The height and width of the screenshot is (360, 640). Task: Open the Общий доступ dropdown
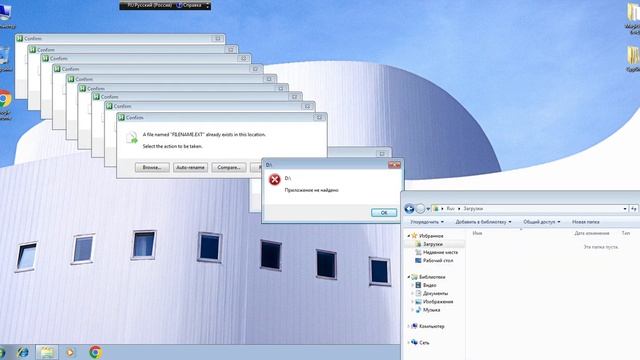tap(542, 222)
